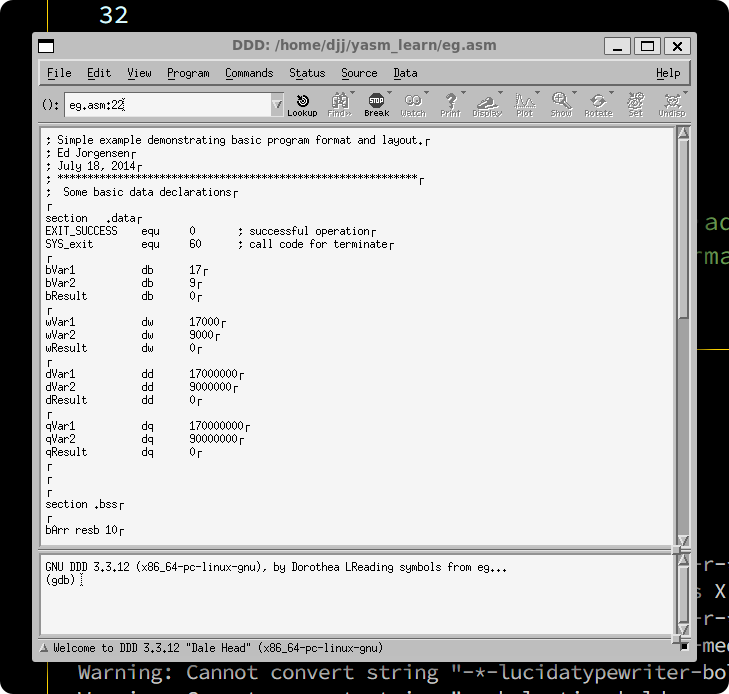Minimize the DDD window
The image size is (729, 694).
[617, 46]
